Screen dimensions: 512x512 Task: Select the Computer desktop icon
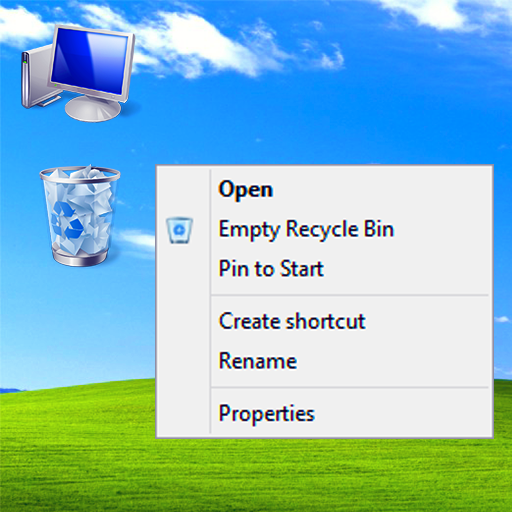78,73
